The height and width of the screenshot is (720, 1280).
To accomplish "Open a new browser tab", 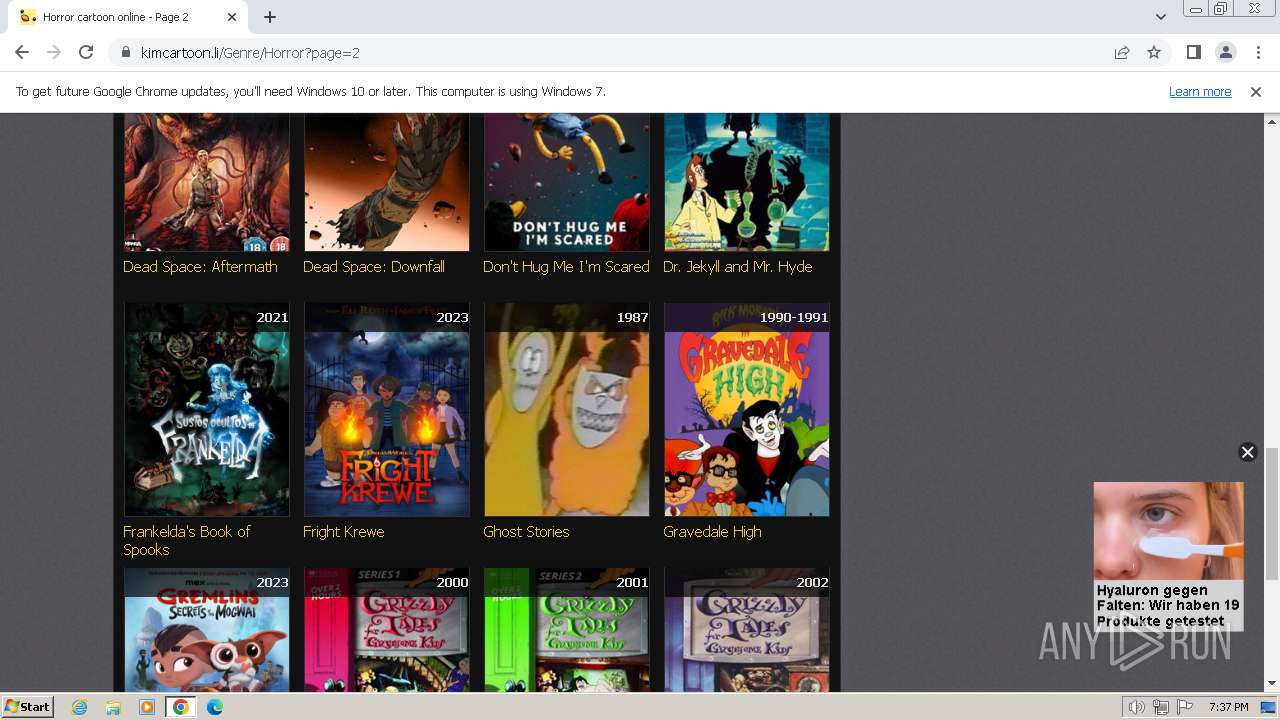I will 270,17.
